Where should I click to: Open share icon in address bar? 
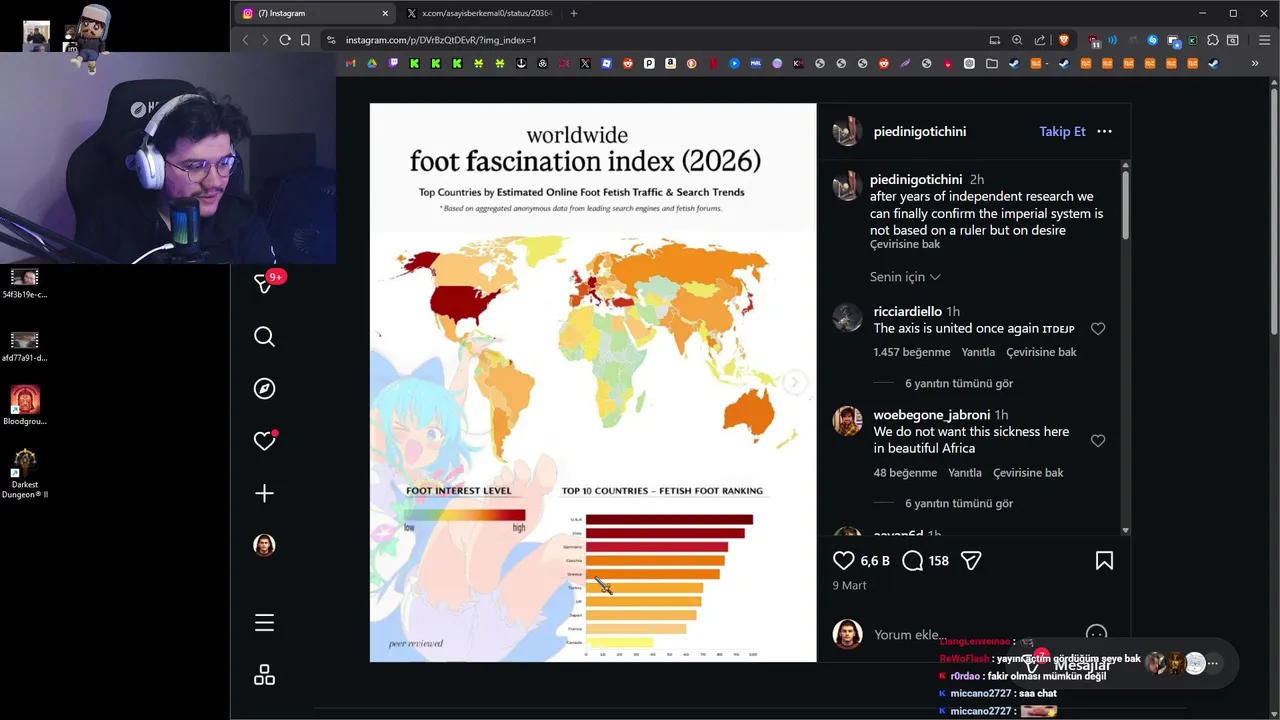(x=1040, y=40)
